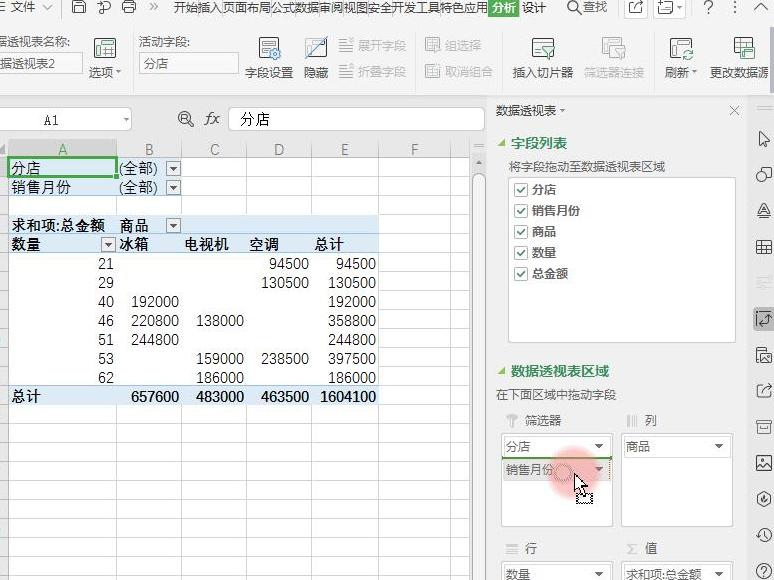Click the shapes icon in right sidebar

[x=764, y=175]
